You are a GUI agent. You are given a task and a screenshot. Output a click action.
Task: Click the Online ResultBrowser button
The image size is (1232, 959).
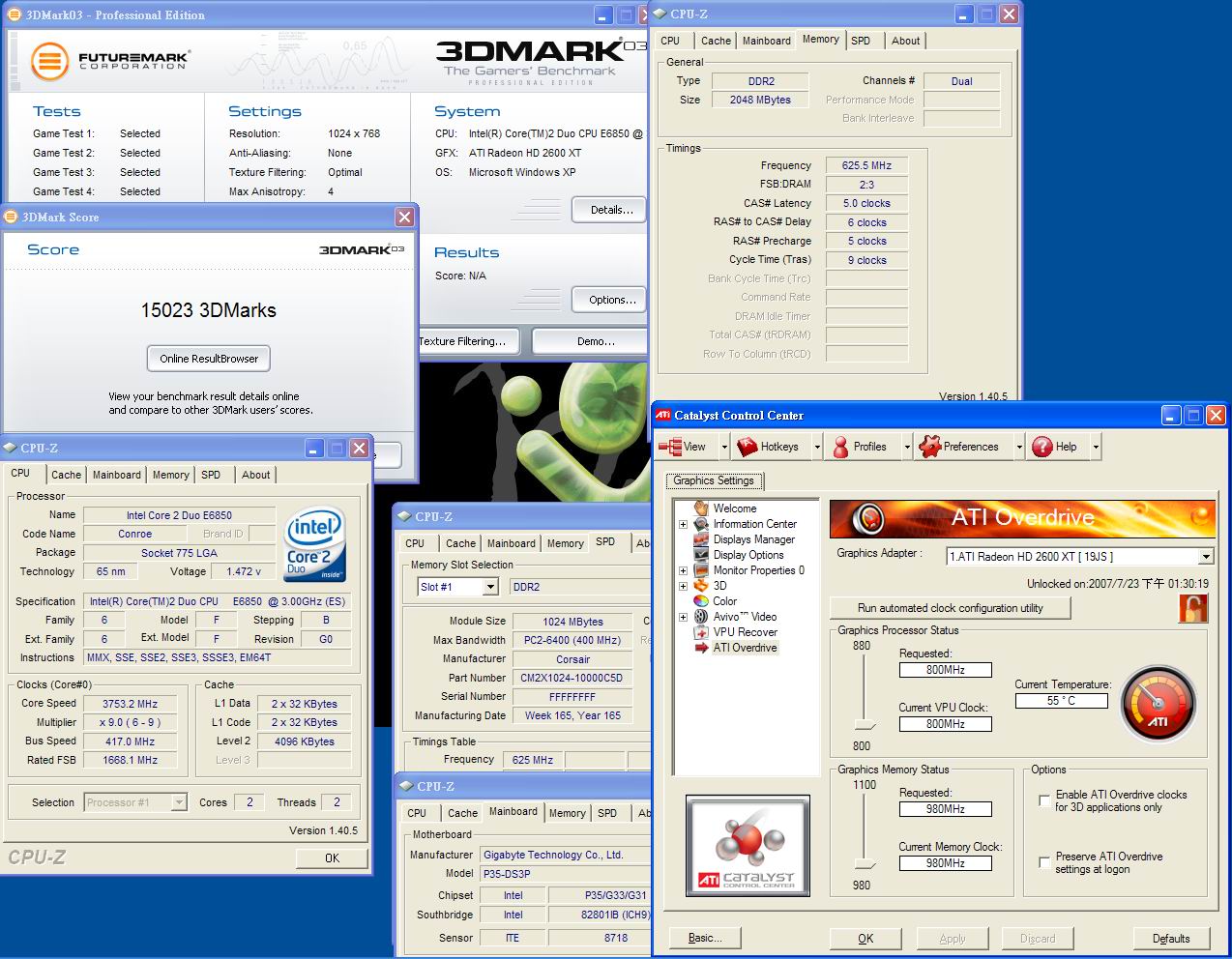pos(209,359)
